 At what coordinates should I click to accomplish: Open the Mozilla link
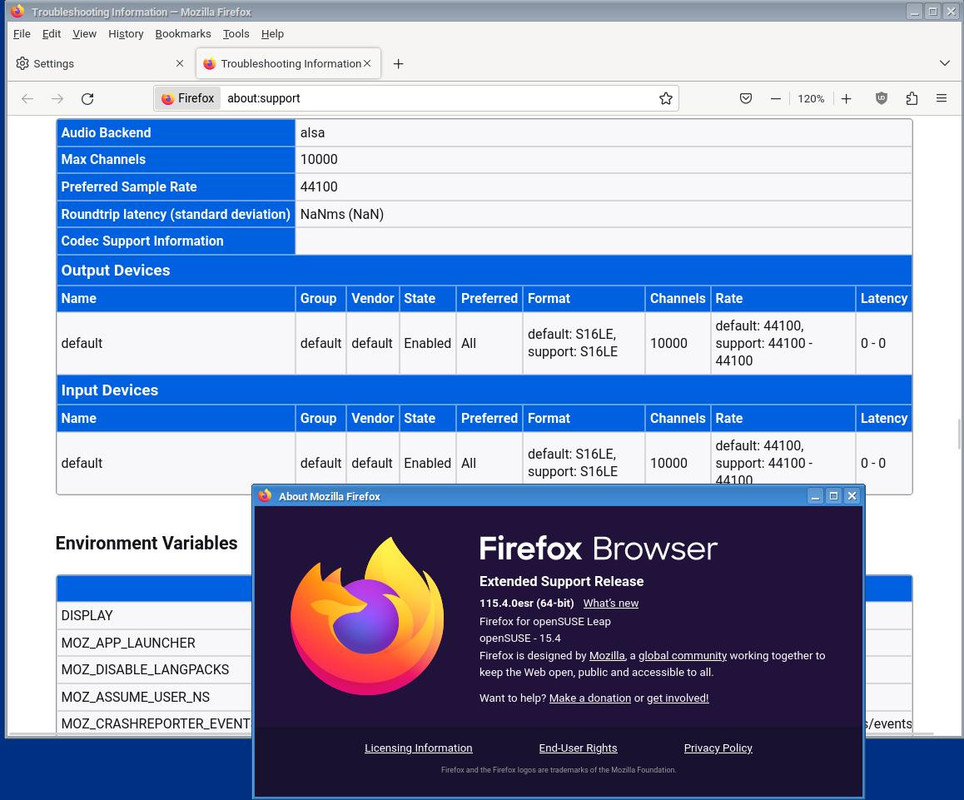607,655
